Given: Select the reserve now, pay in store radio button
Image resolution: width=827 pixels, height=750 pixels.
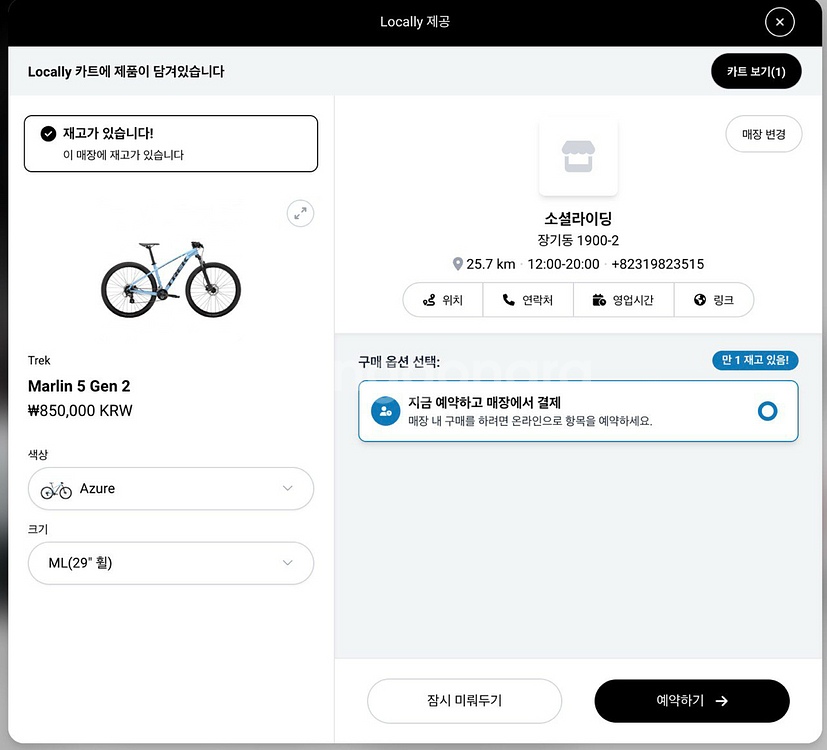Looking at the screenshot, I should pos(767,411).
